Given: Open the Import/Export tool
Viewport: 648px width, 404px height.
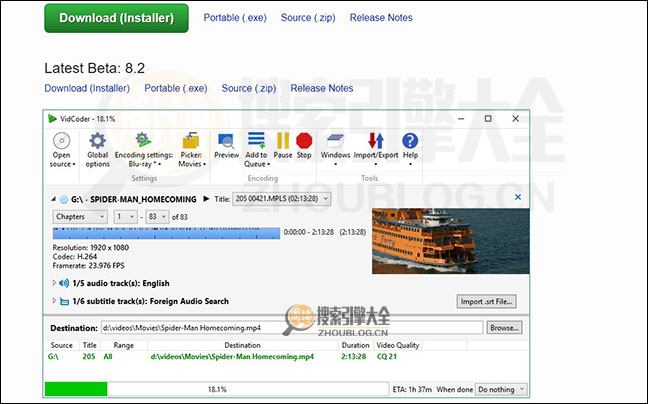Looking at the screenshot, I should 376,149.
